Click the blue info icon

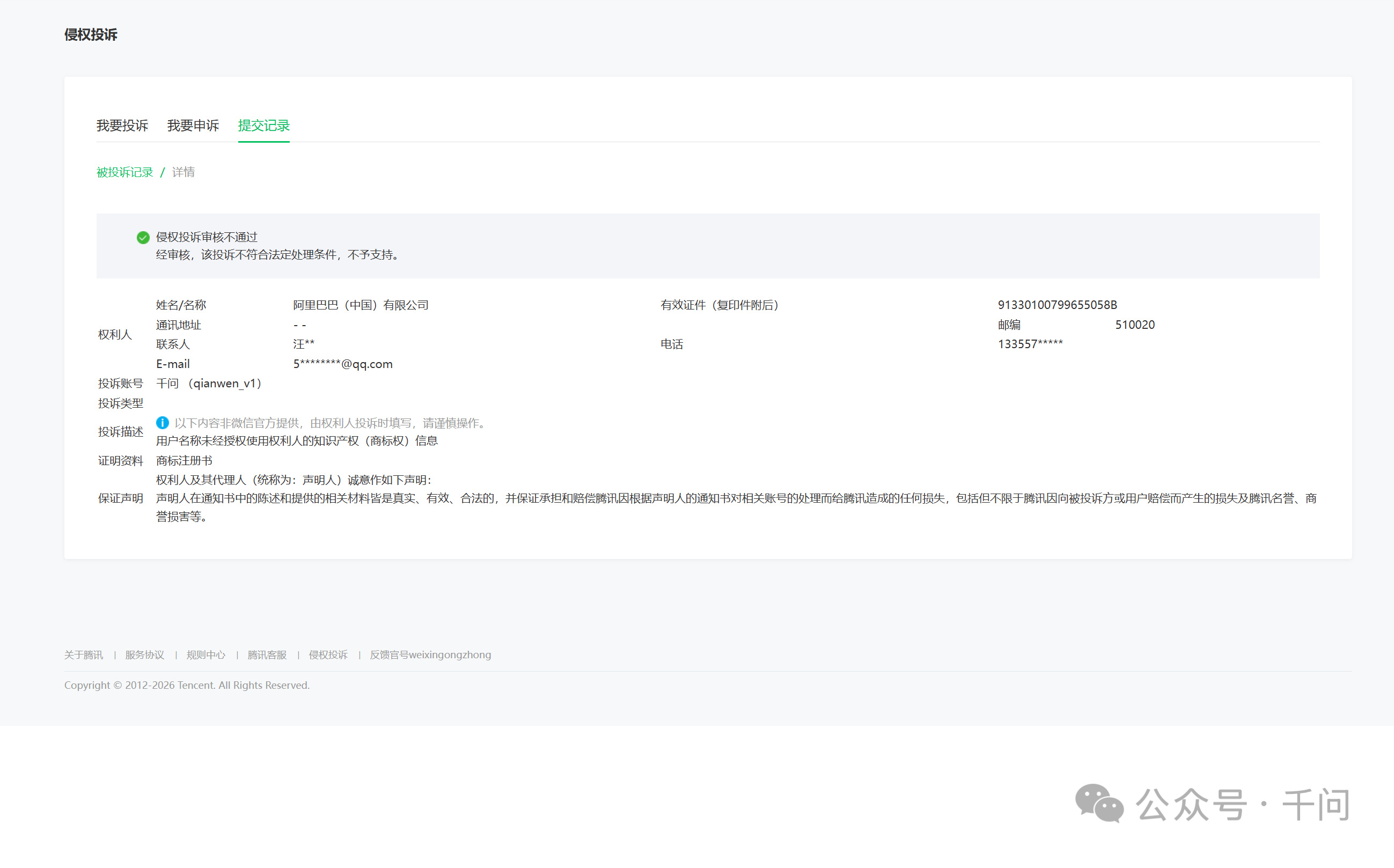163,423
